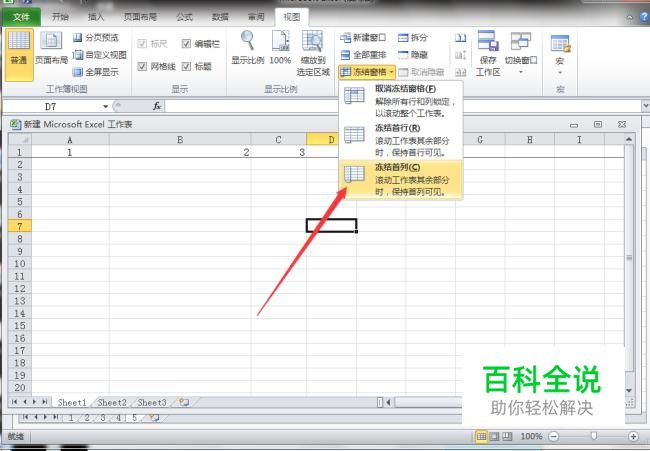650x451 pixels.
Task: Click status bar Page Break Preview icon
Action: [x=507, y=436]
